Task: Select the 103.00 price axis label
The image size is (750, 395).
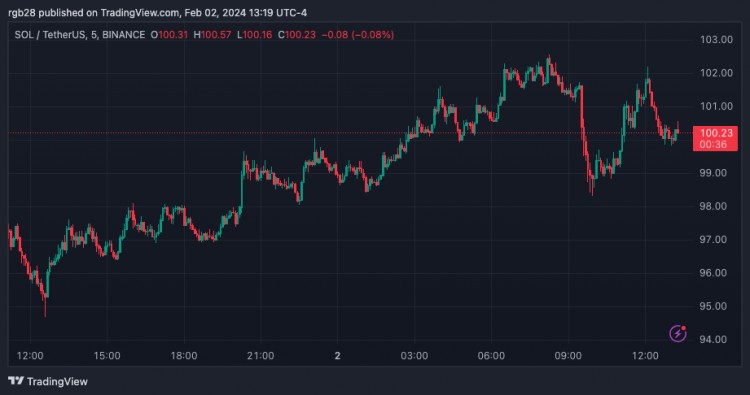Action: point(716,40)
